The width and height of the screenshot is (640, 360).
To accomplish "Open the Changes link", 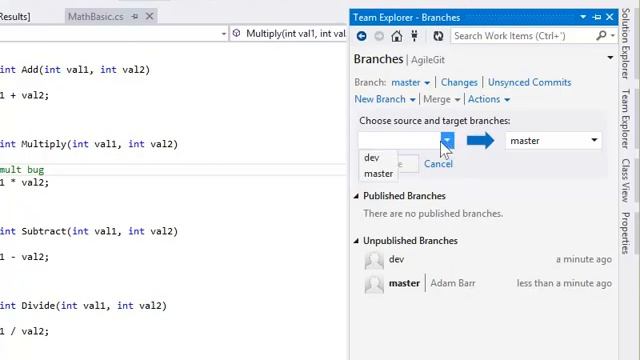I will [x=459, y=82].
